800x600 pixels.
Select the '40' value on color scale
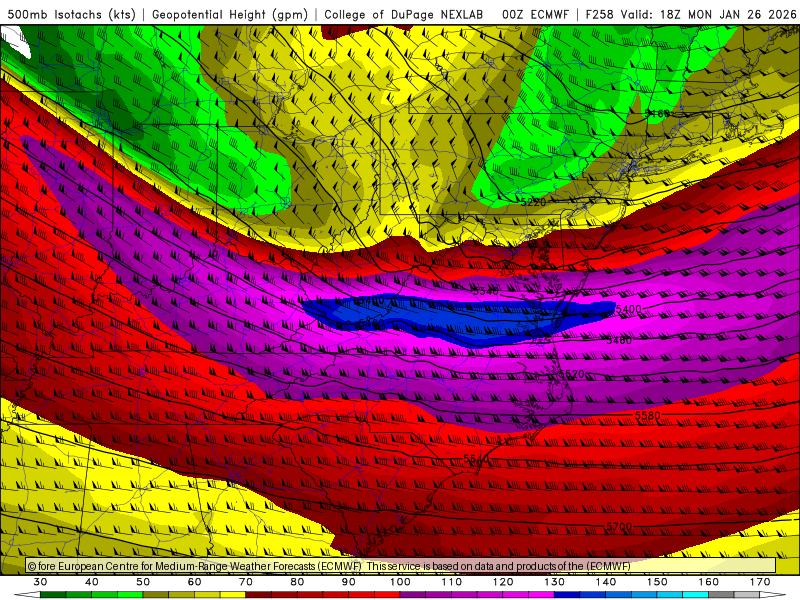pyautogui.click(x=91, y=582)
